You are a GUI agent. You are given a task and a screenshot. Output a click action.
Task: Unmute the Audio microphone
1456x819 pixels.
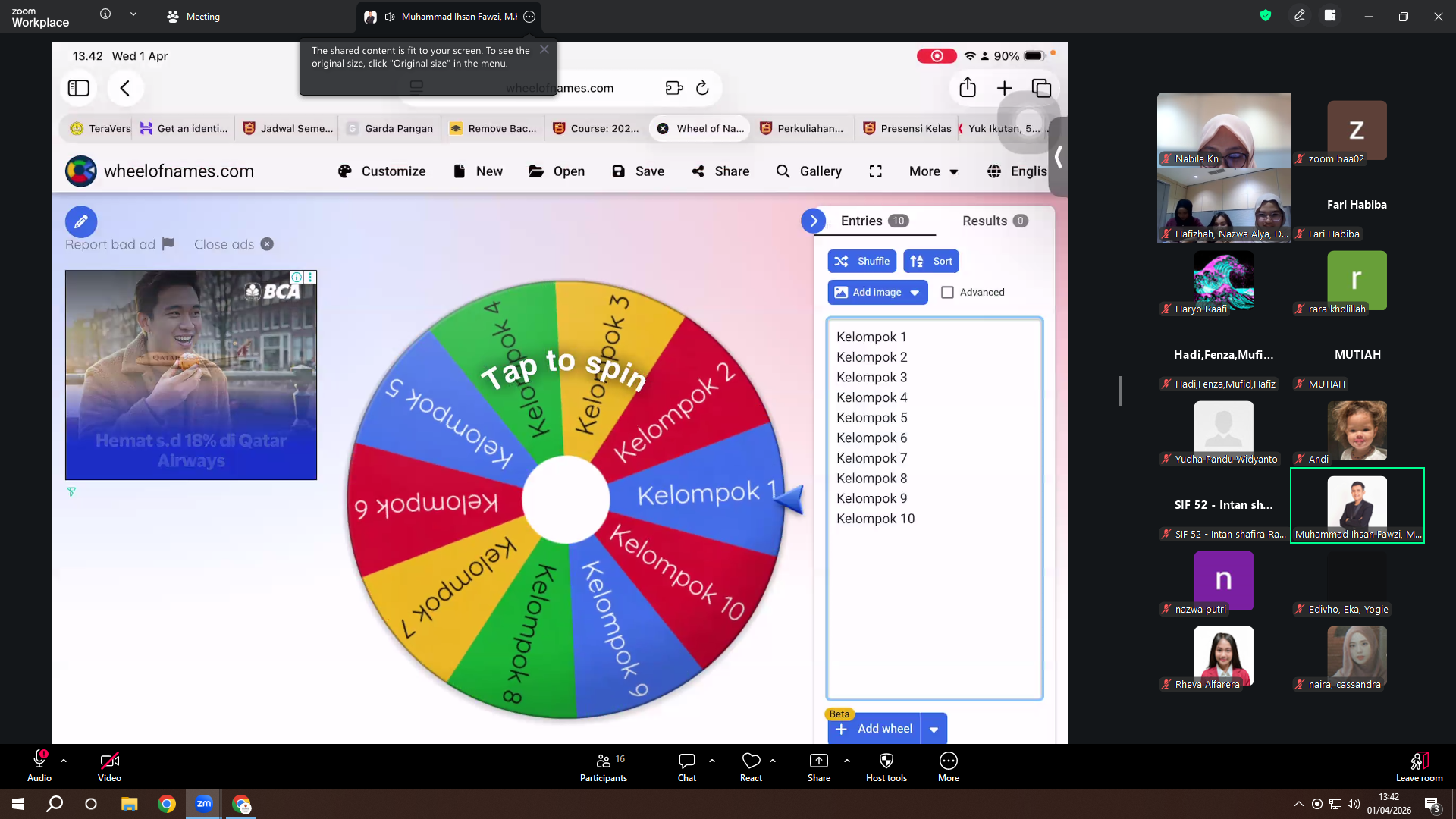click(39, 766)
